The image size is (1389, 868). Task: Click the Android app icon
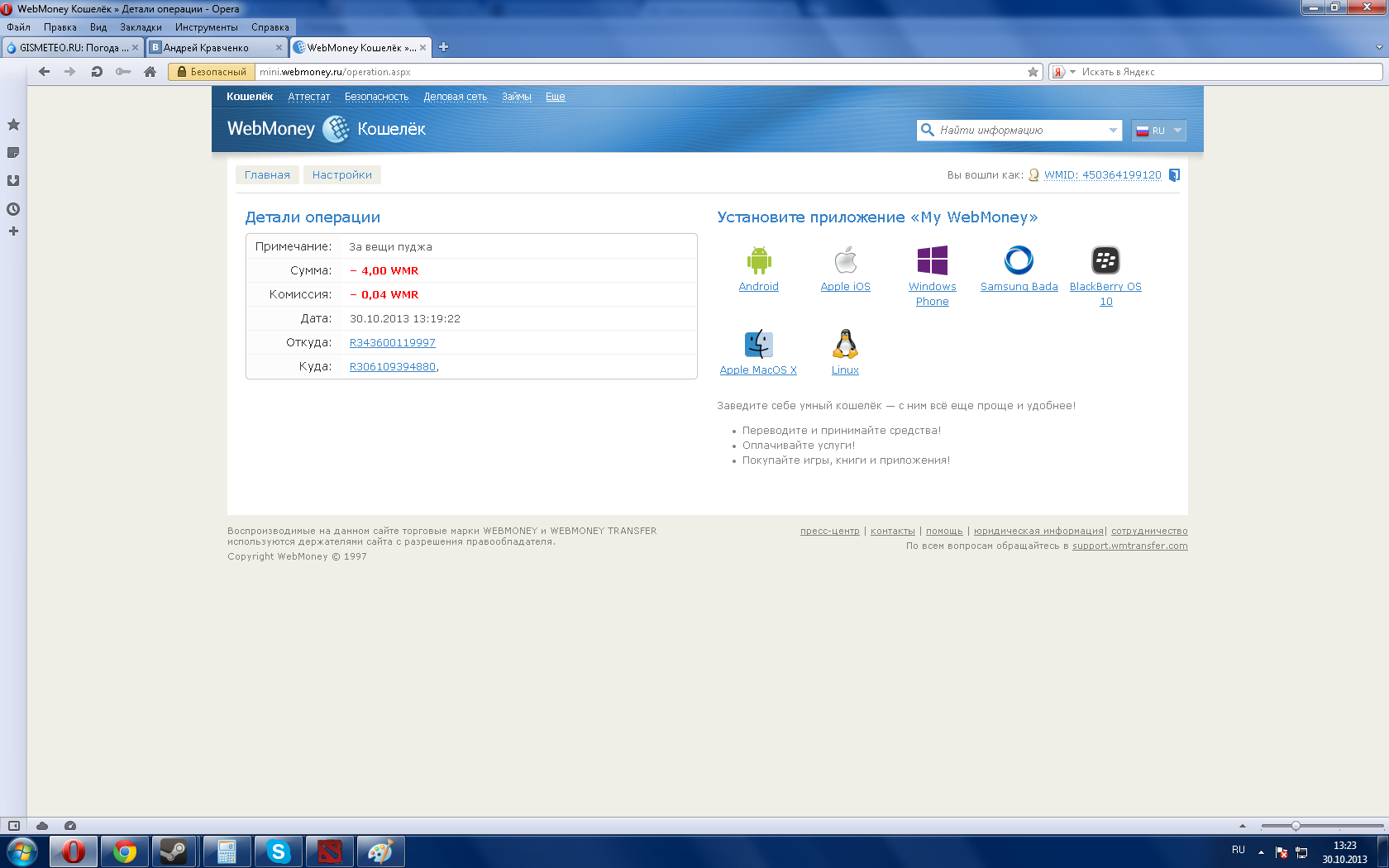point(758,260)
